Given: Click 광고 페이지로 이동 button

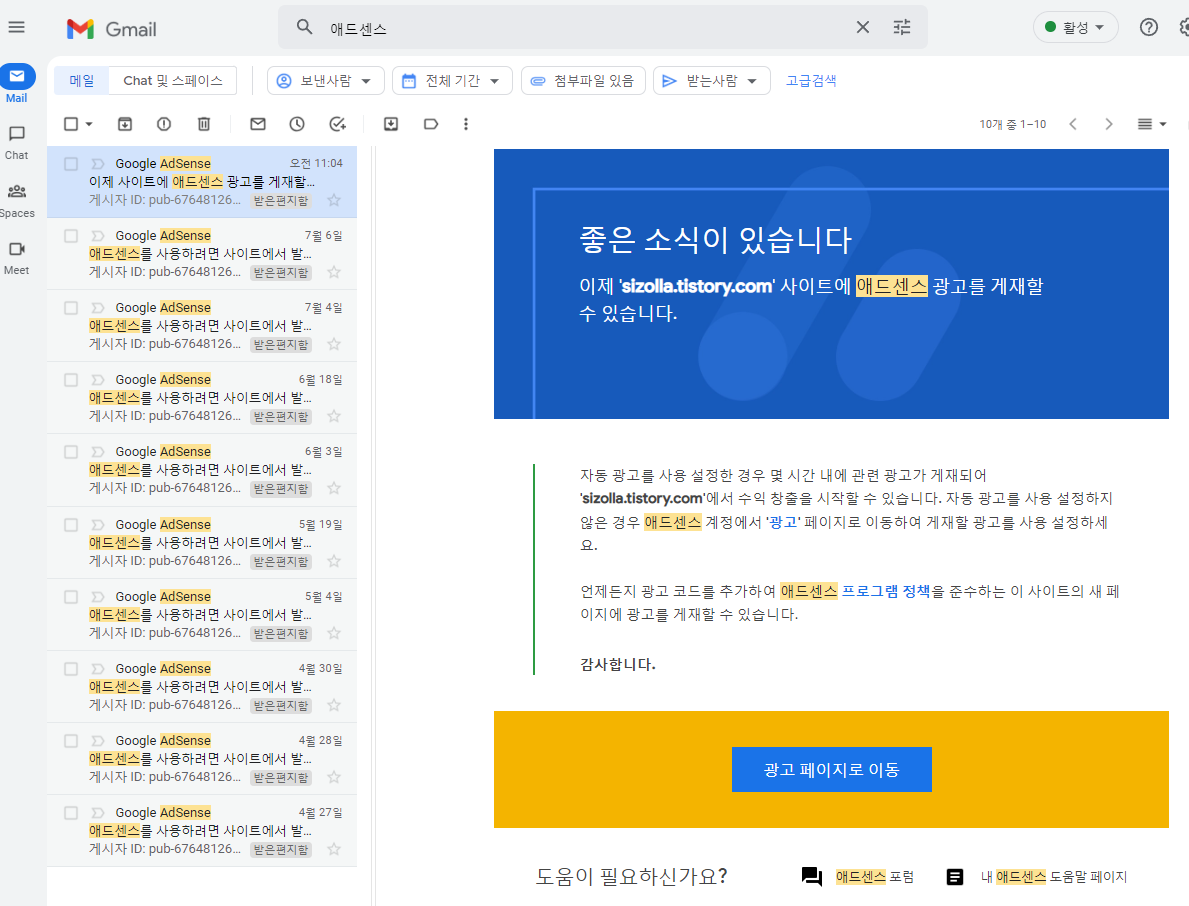Looking at the screenshot, I should (x=831, y=770).
